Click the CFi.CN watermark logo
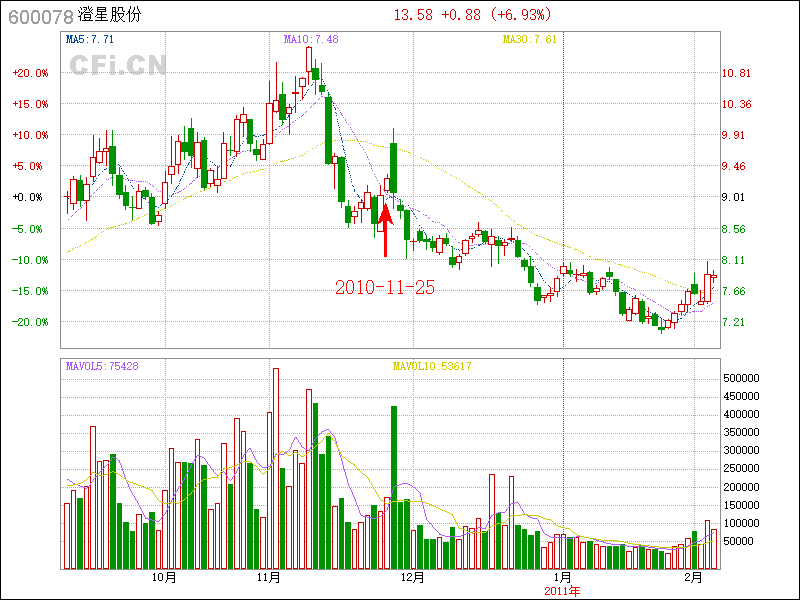 pos(118,65)
